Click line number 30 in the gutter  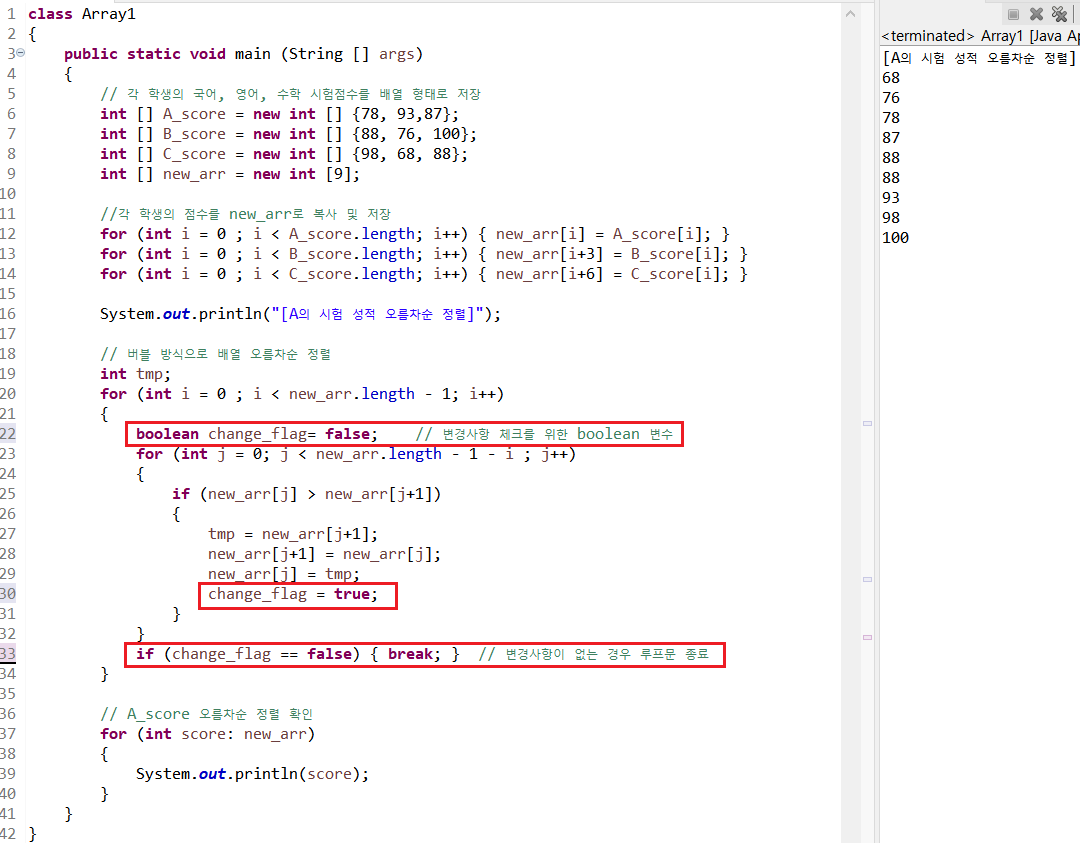(x=8, y=594)
